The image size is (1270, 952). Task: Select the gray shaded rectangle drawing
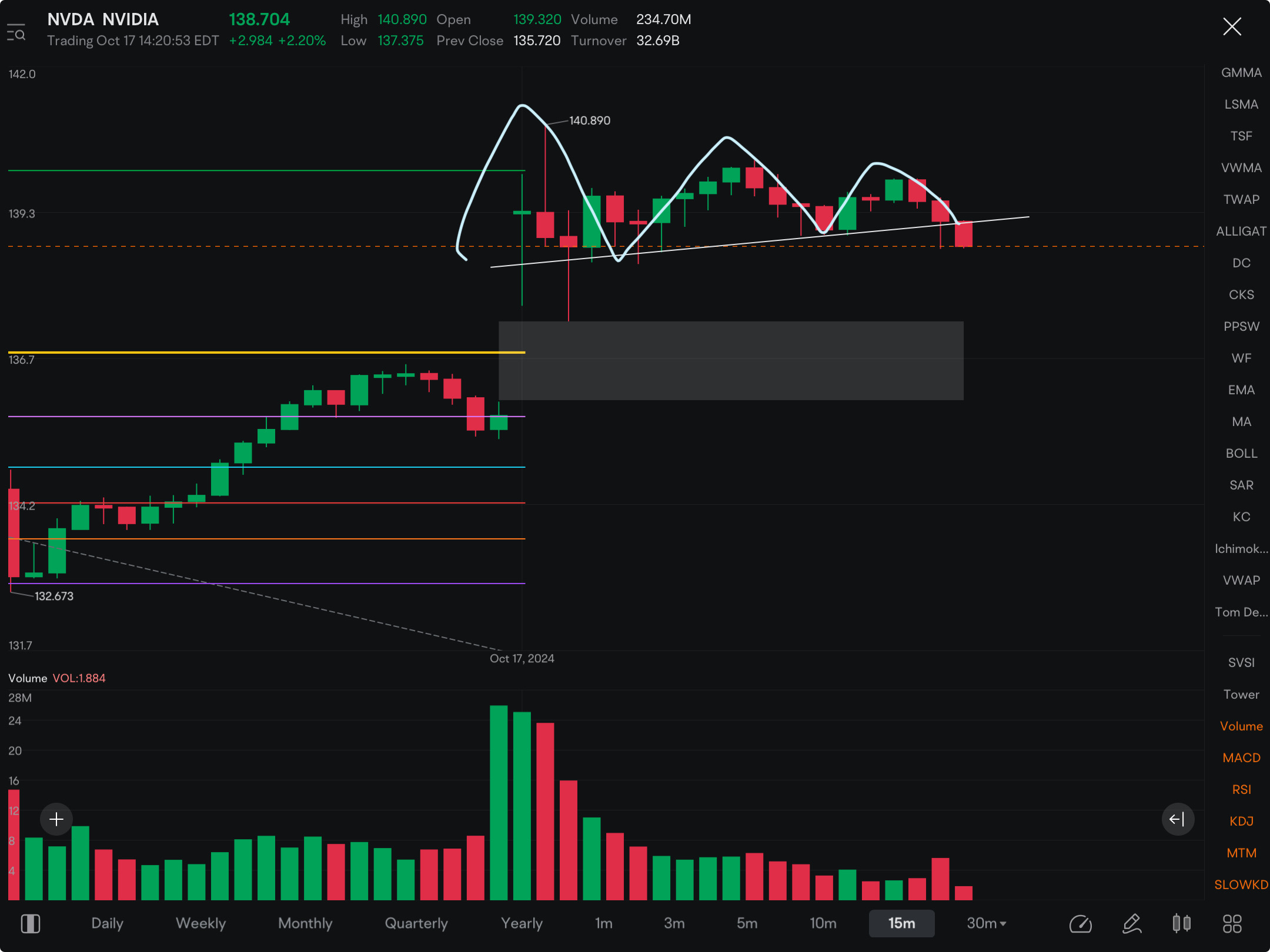pos(731,361)
